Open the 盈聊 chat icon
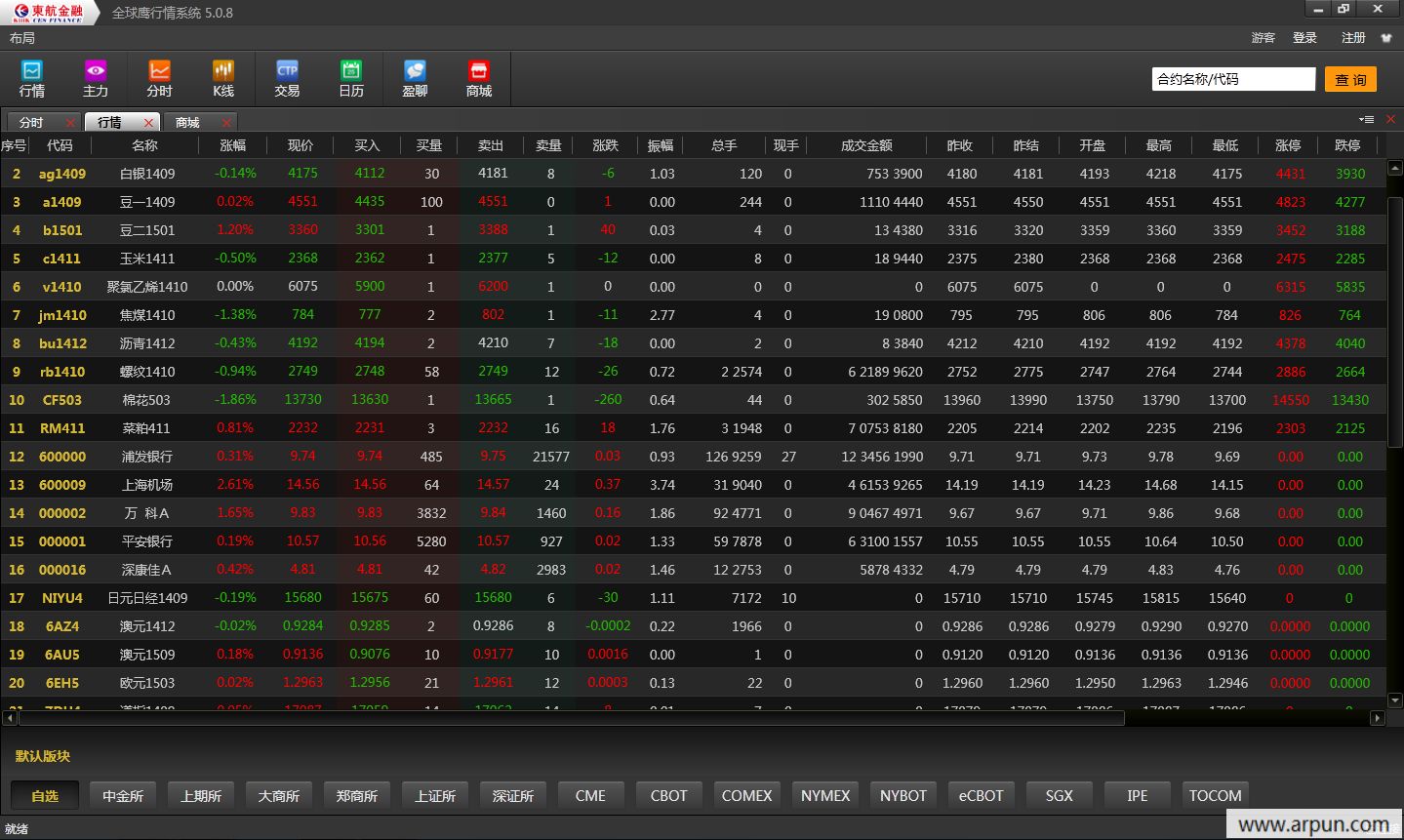1404x840 pixels. 415,79
